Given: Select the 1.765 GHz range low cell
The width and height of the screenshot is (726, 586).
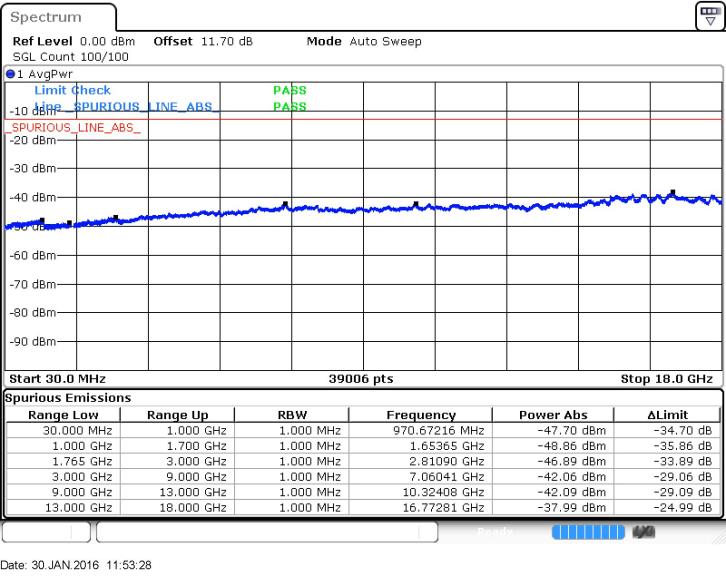Looking at the screenshot, I should pos(63,461).
